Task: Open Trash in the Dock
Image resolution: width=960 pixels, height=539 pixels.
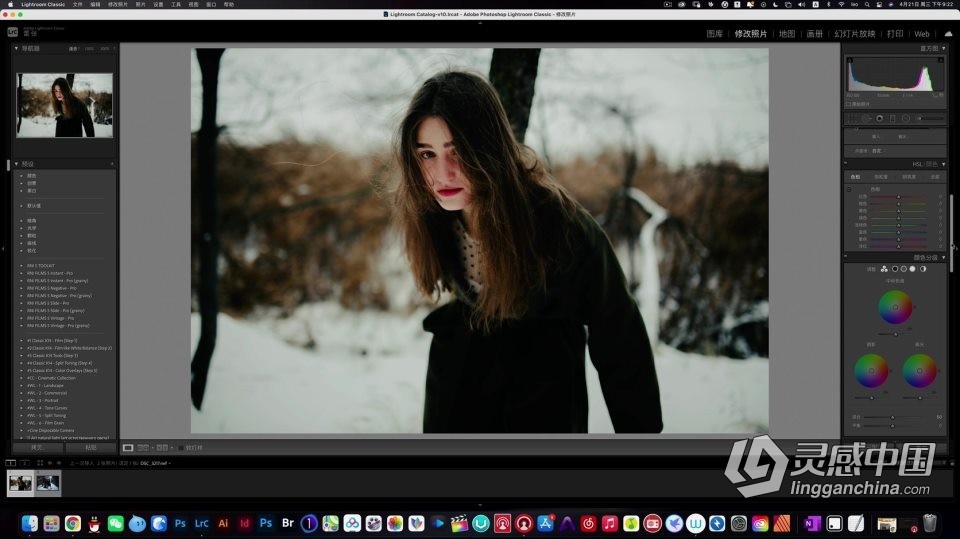Action: pos(929,523)
